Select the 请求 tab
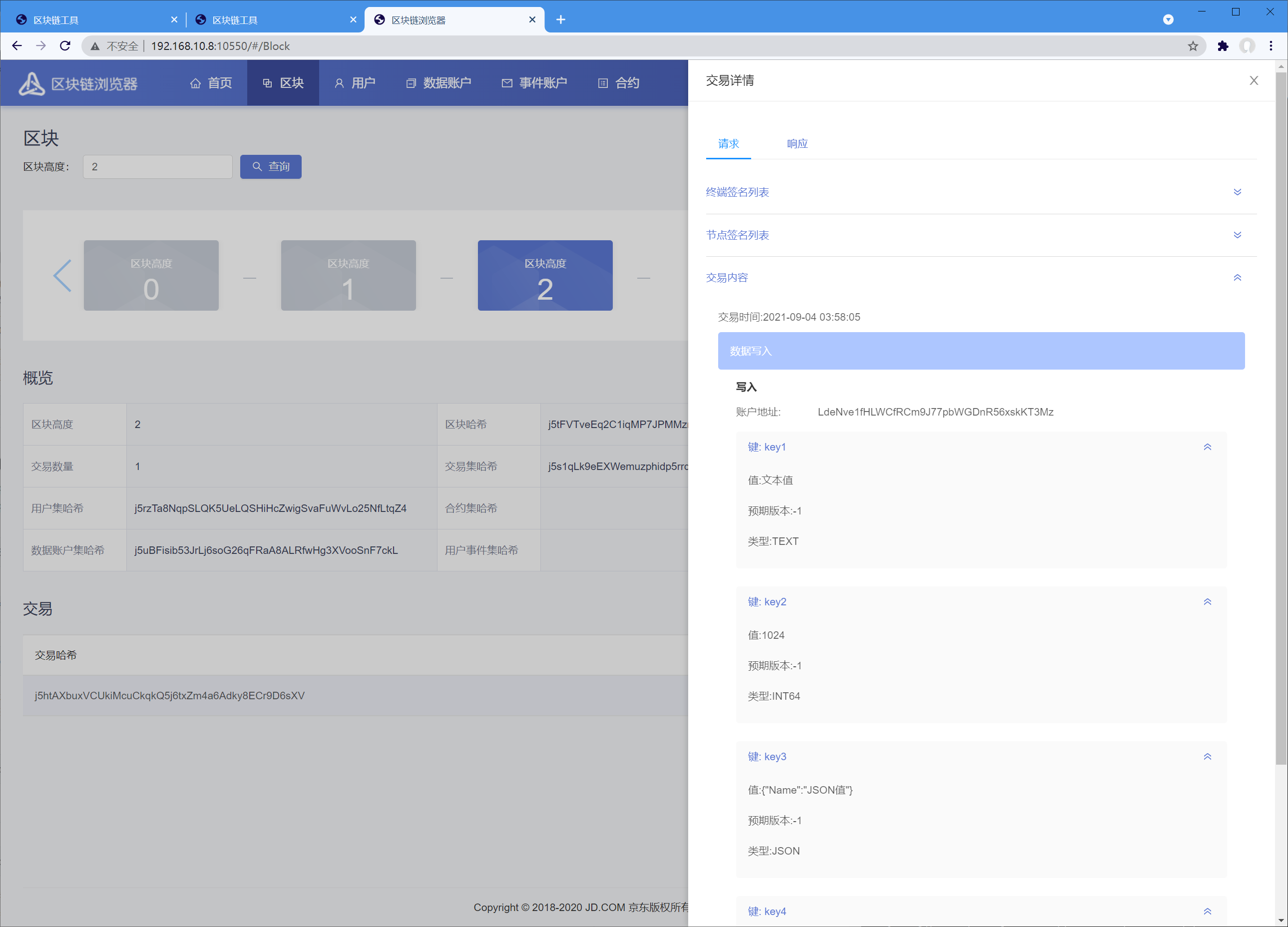 point(728,144)
